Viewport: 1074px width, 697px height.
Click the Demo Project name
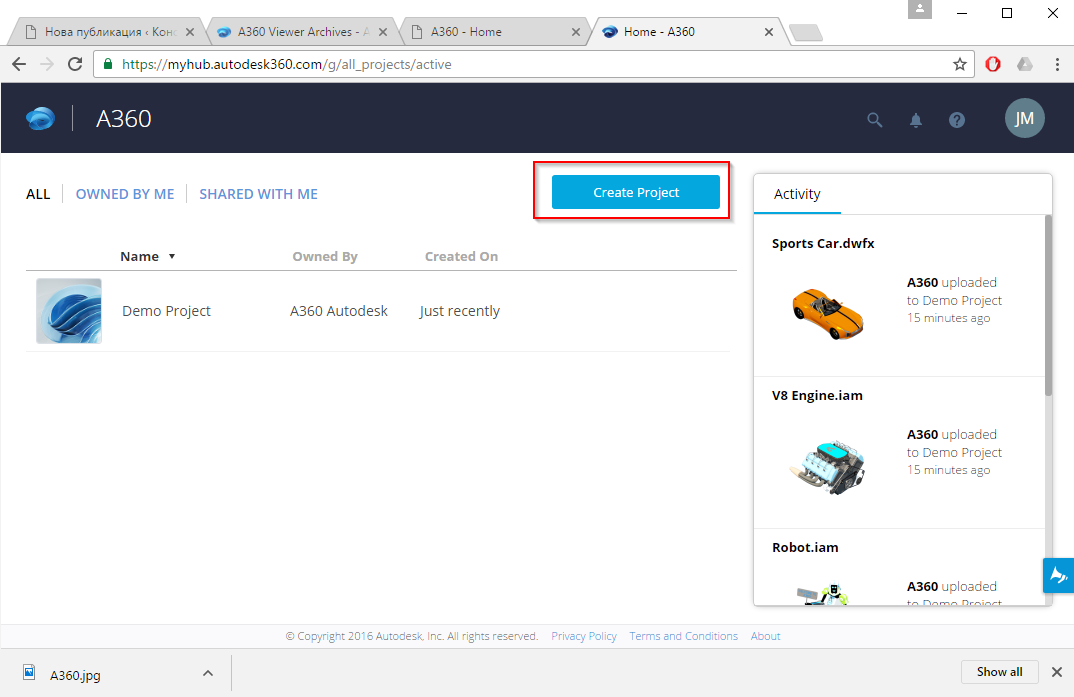tap(166, 311)
